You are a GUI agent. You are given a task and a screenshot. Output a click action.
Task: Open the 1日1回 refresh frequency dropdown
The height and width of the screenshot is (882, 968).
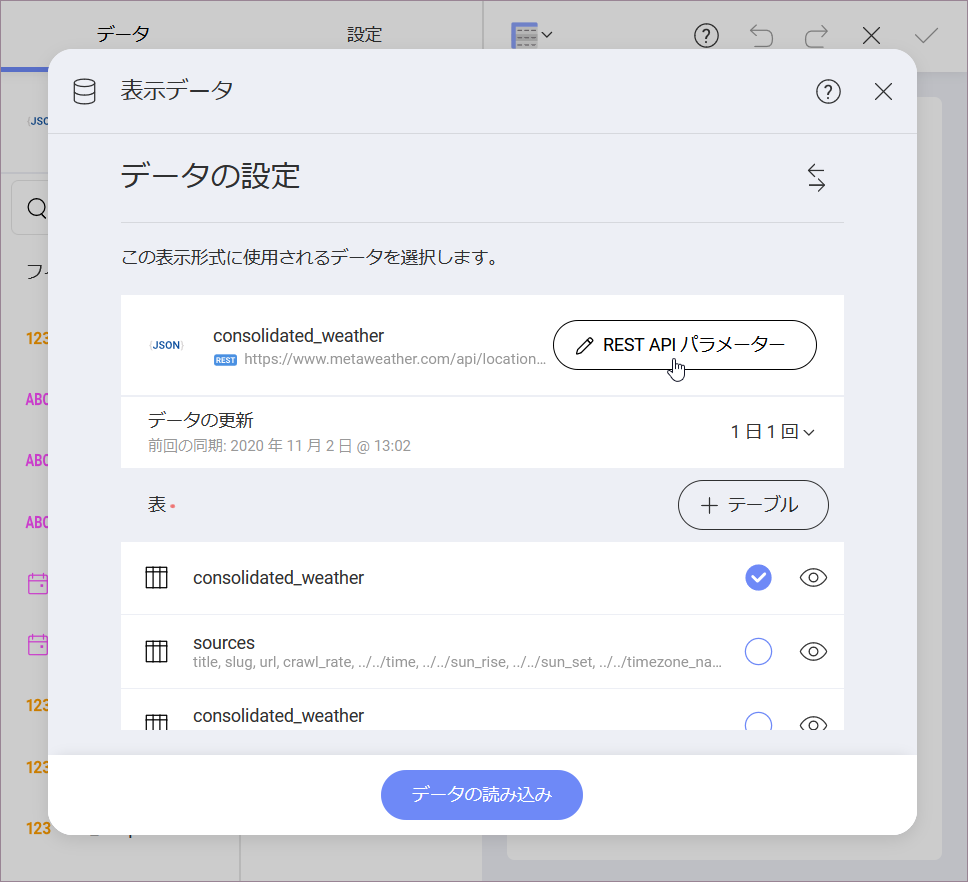[x=772, y=431]
